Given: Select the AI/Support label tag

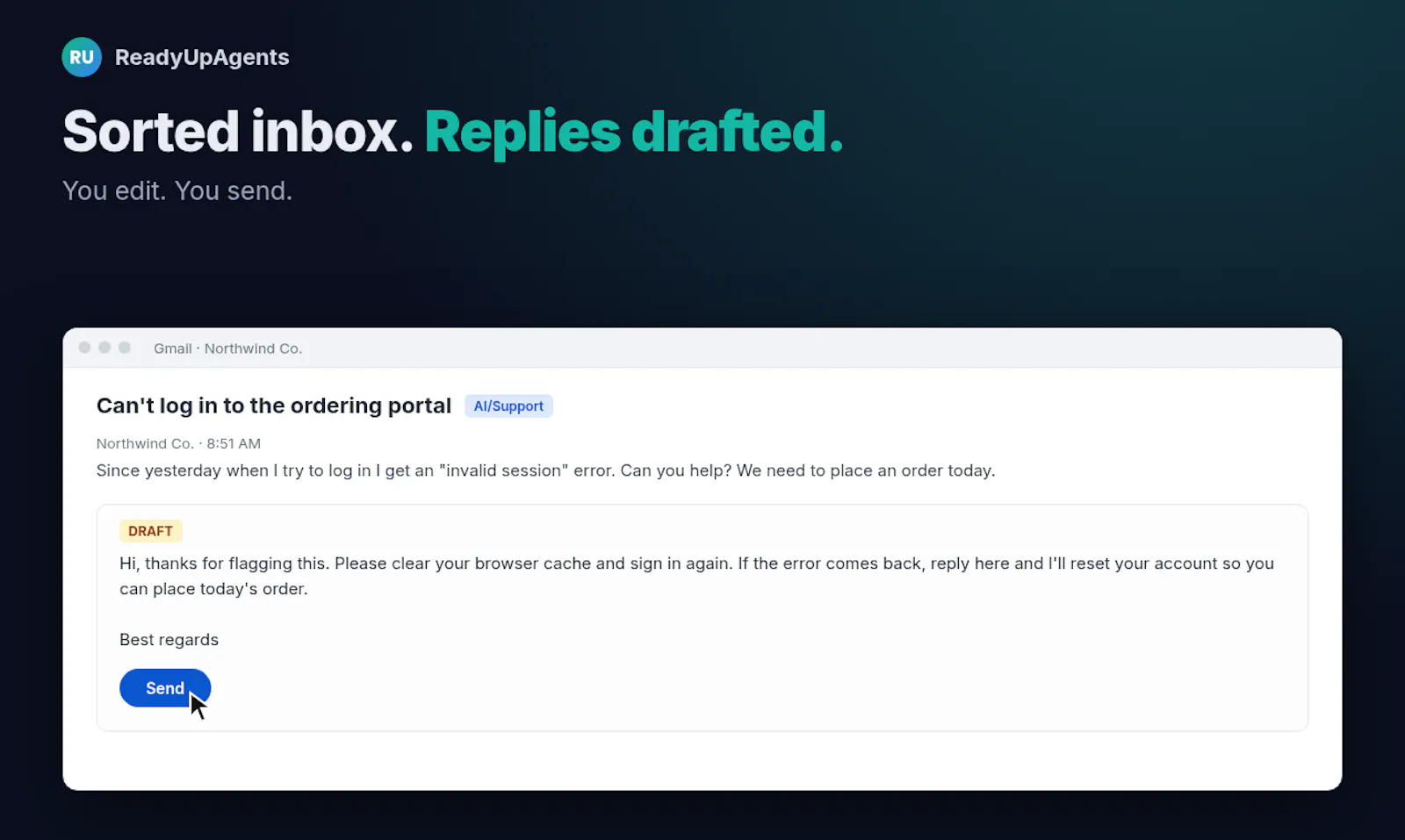Looking at the screenshot, I should tap(508, 406).
